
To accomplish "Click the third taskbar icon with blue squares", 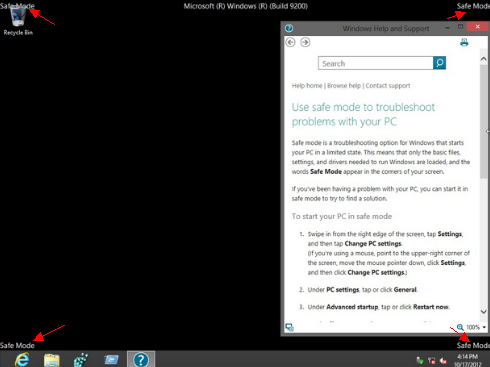I will pyautogui.click(x=81, y=360).
